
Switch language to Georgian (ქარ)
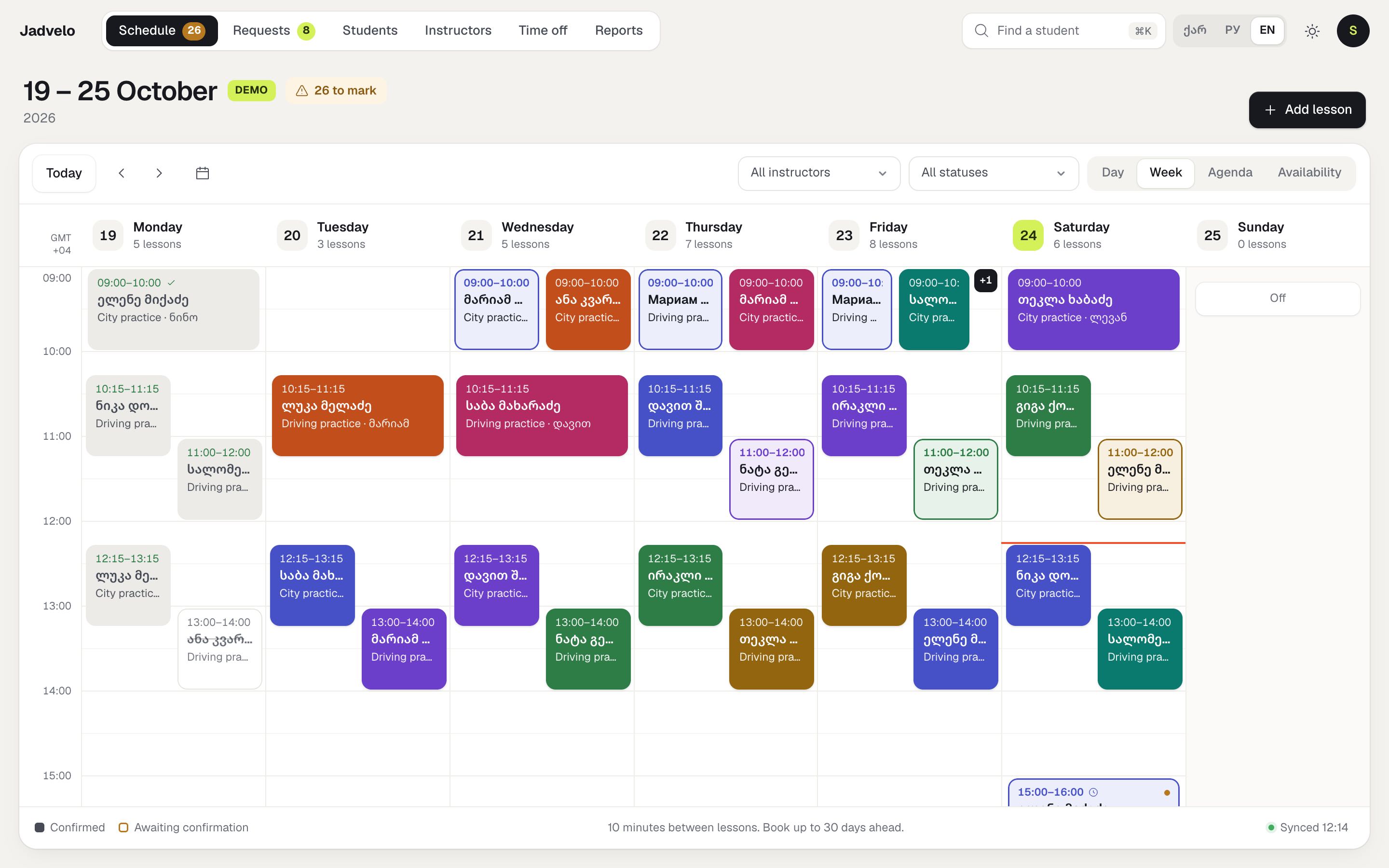point(1195,30)
